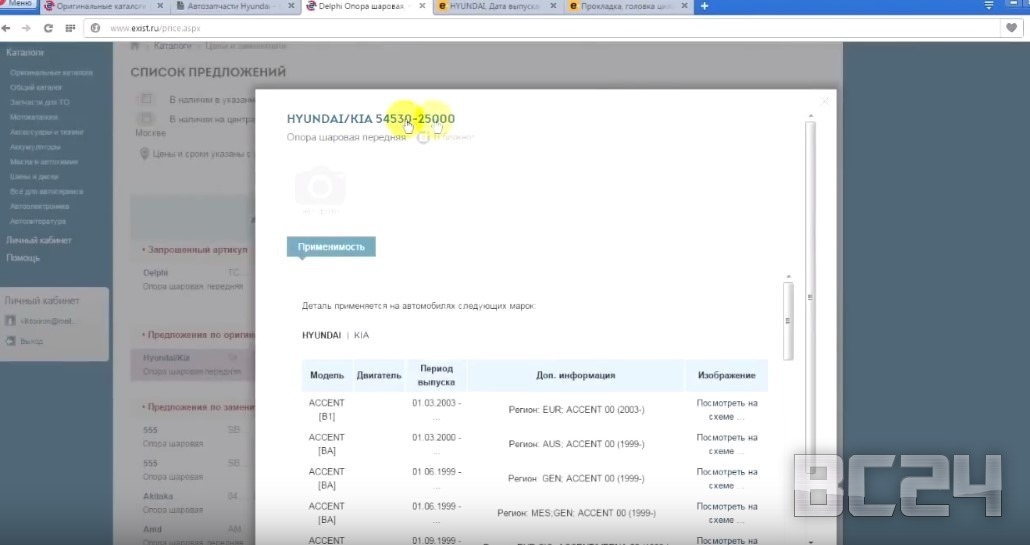This screenshot has width=1030, height=545.
Task: Click the camera no-photo placeholder image
Action: coord(320,189)
